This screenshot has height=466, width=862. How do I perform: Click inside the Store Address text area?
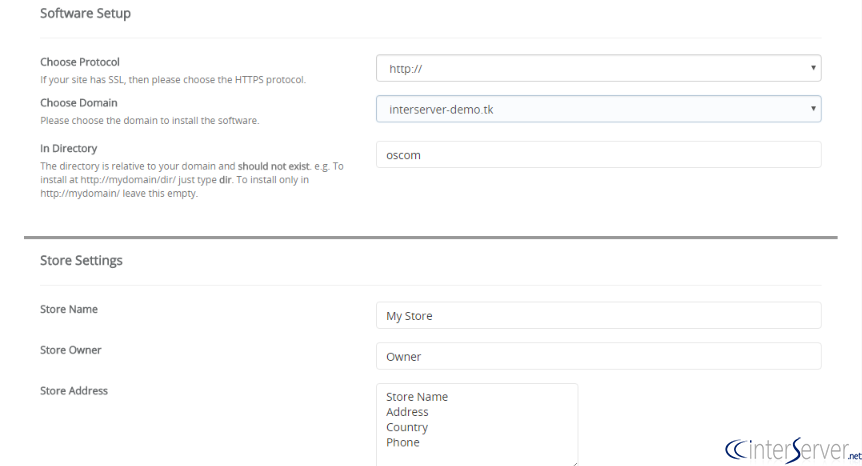(x=477, y=425)
